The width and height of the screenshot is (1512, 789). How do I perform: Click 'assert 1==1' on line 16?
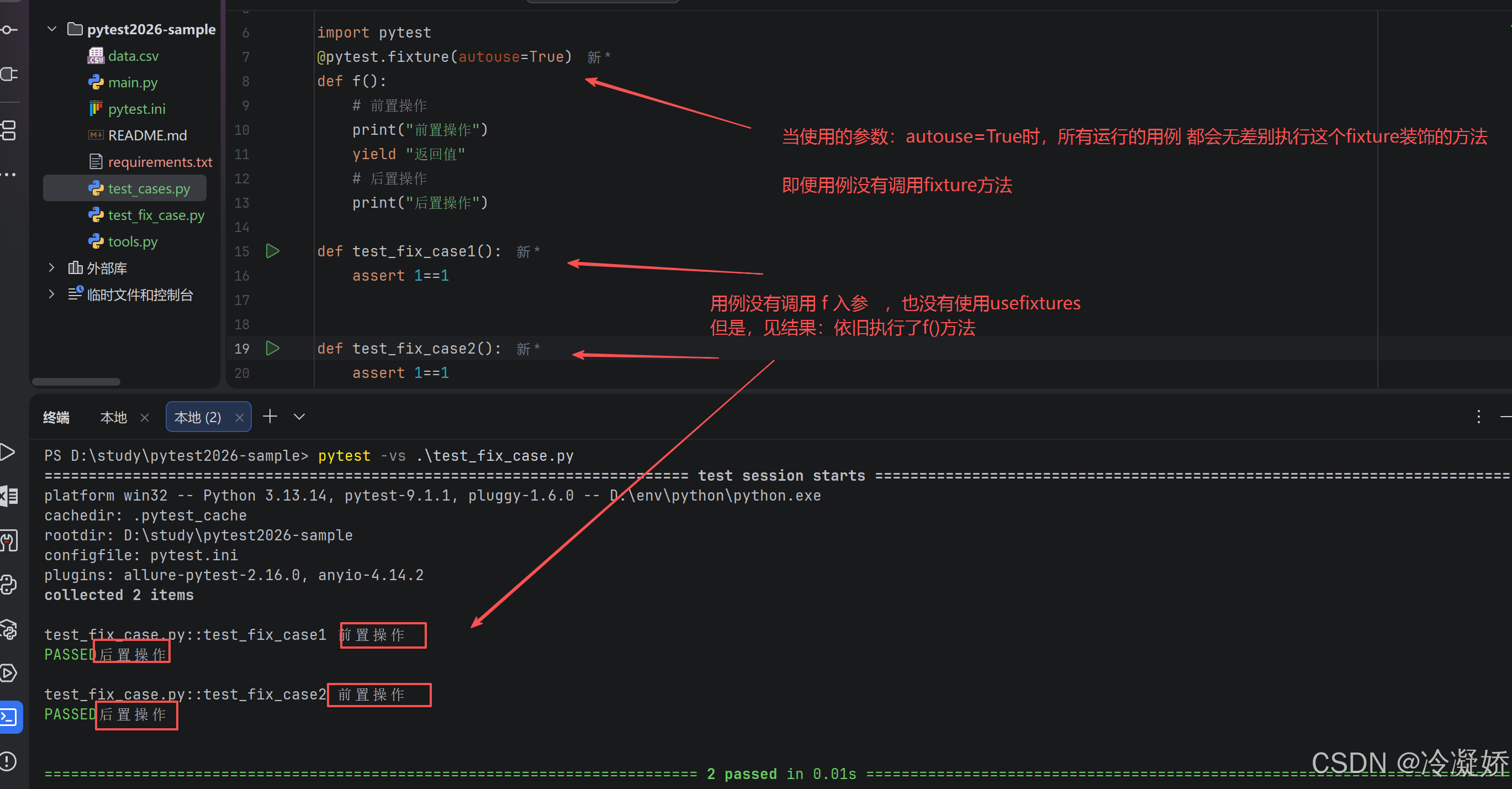click(x=400, y=275)
